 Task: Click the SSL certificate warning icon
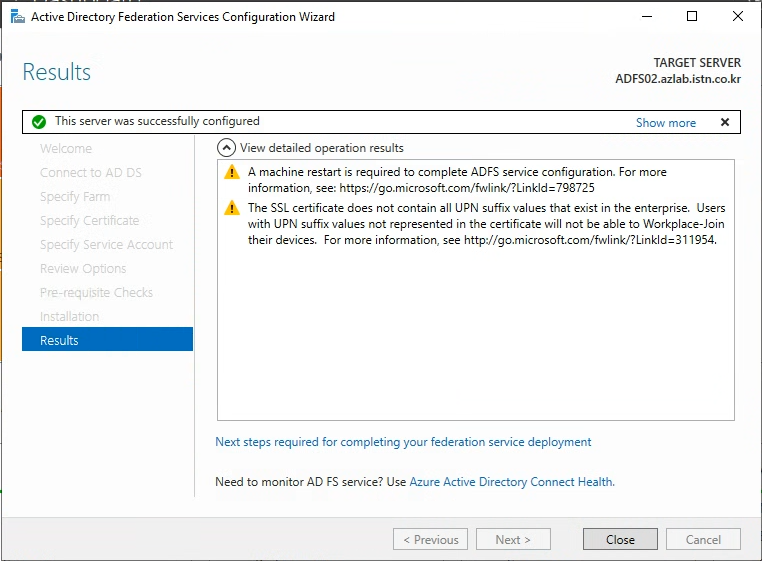(x=232, y=208)
